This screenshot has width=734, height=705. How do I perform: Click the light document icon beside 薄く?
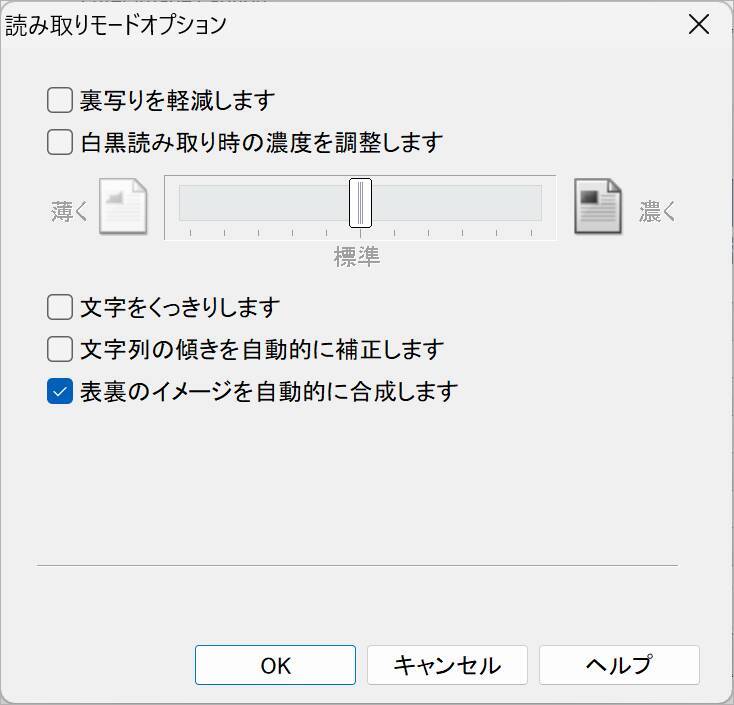123,207
